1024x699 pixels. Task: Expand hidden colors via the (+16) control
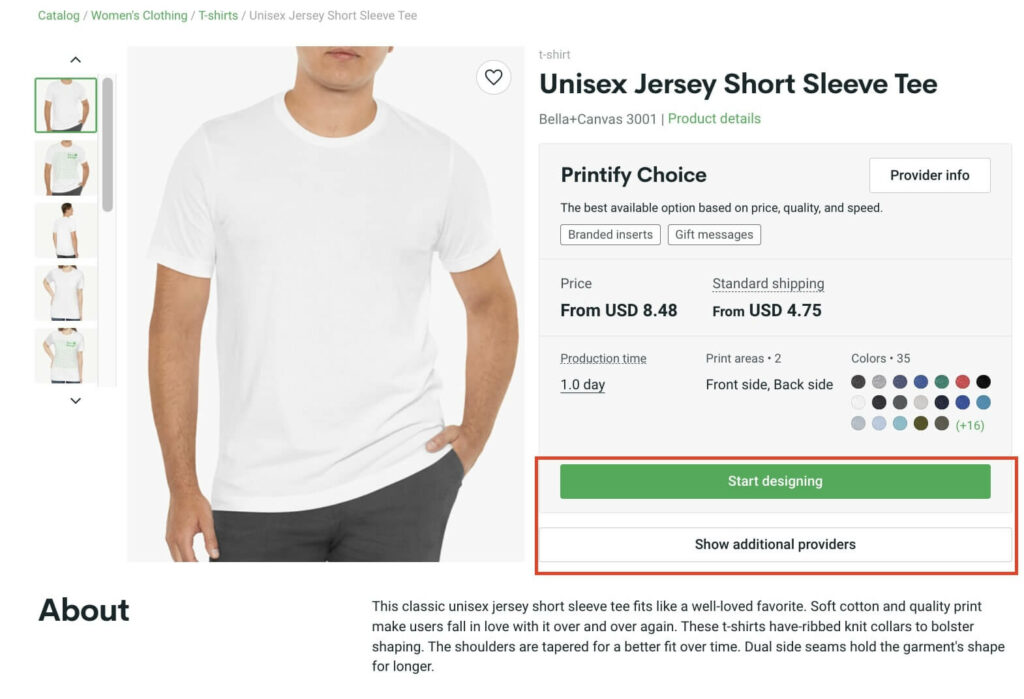pos(969,424)
